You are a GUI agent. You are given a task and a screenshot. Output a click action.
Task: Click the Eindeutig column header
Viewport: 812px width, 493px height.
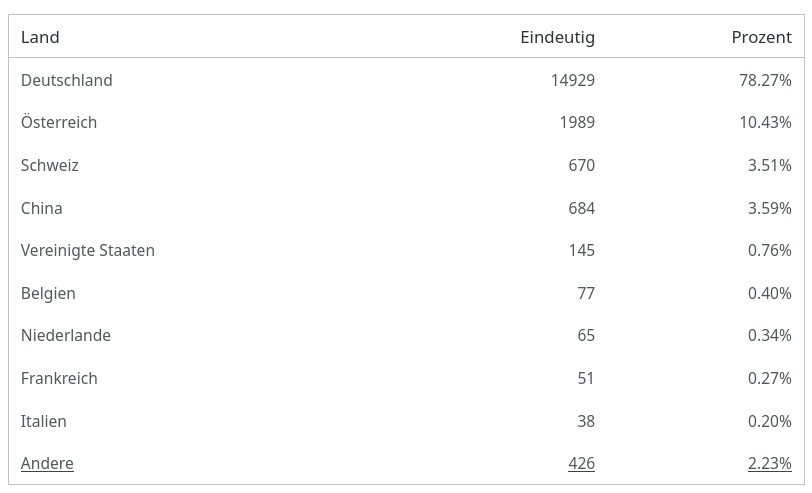(557, 37)
